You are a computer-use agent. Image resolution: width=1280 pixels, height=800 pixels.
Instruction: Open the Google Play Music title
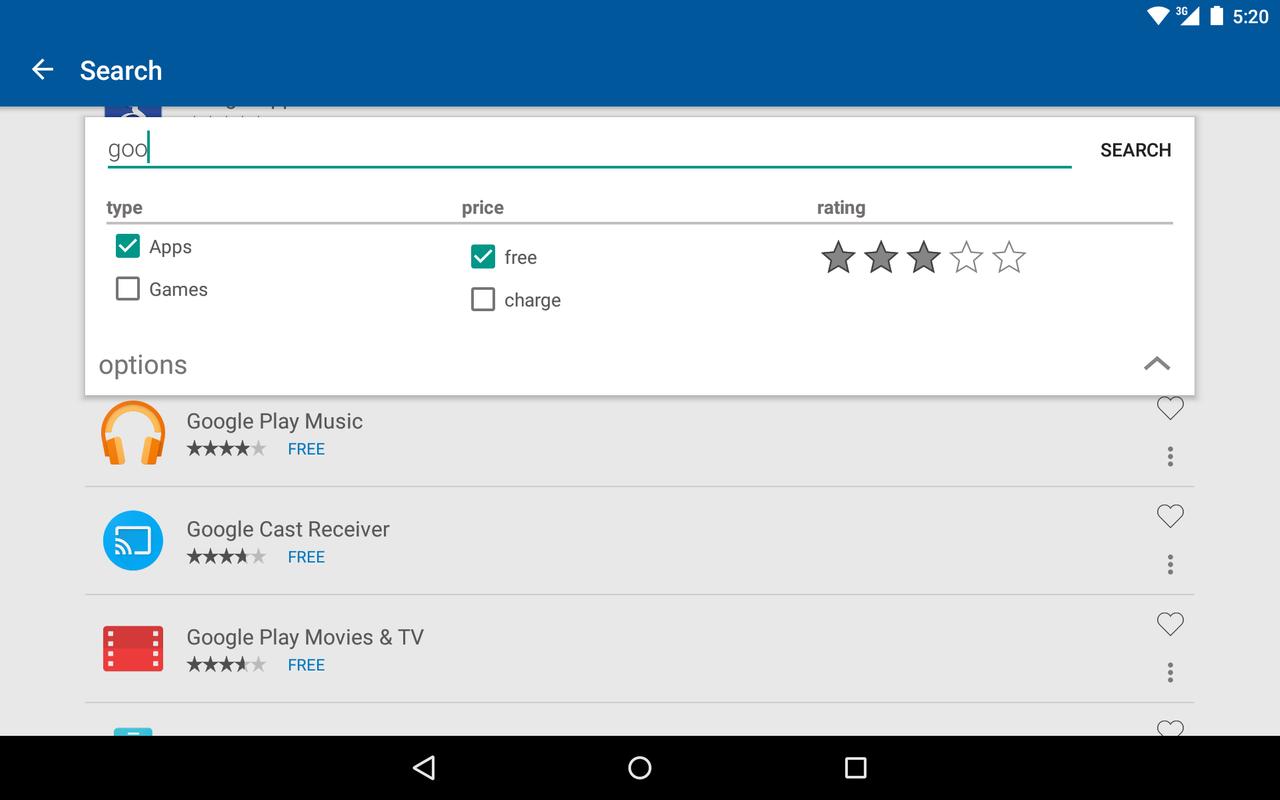tap(275, 421)
